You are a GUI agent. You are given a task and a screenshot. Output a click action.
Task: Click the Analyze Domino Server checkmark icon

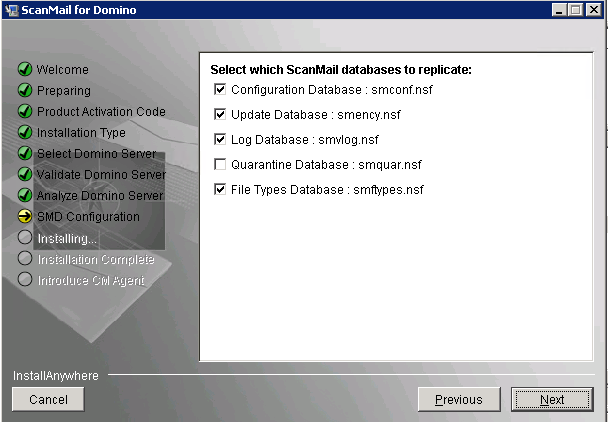[26, 196]
